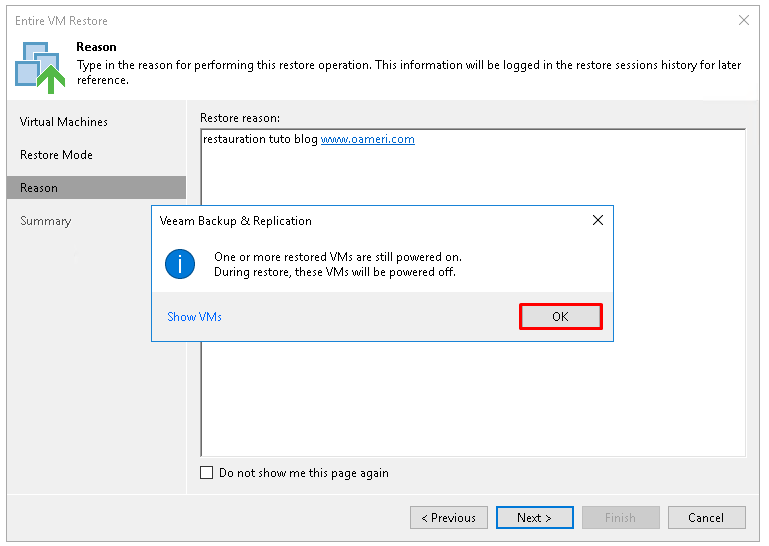The image size is (769, 546).
Task: Cancel the restore wizard
Action: 706,518
